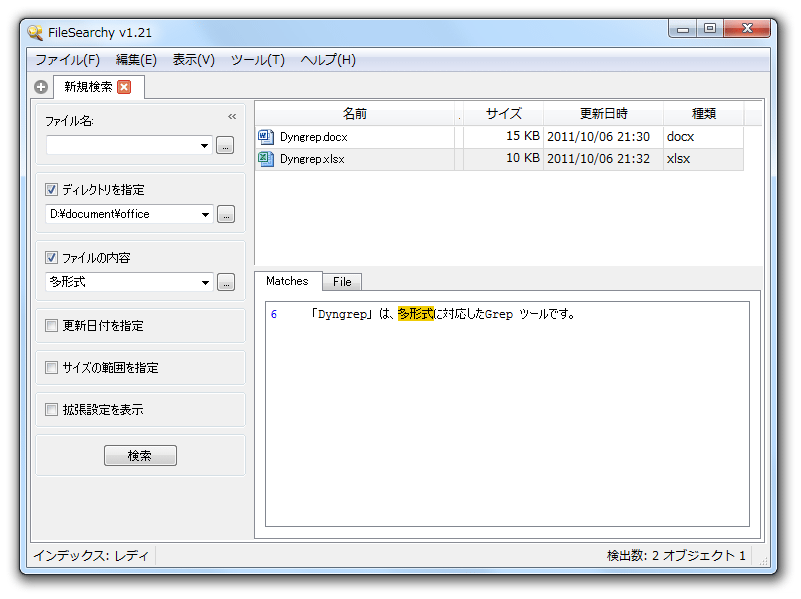Click the Word icon next to Dyngrep.docx
This screenshot has width=801, height=599.
coord(266,137)
